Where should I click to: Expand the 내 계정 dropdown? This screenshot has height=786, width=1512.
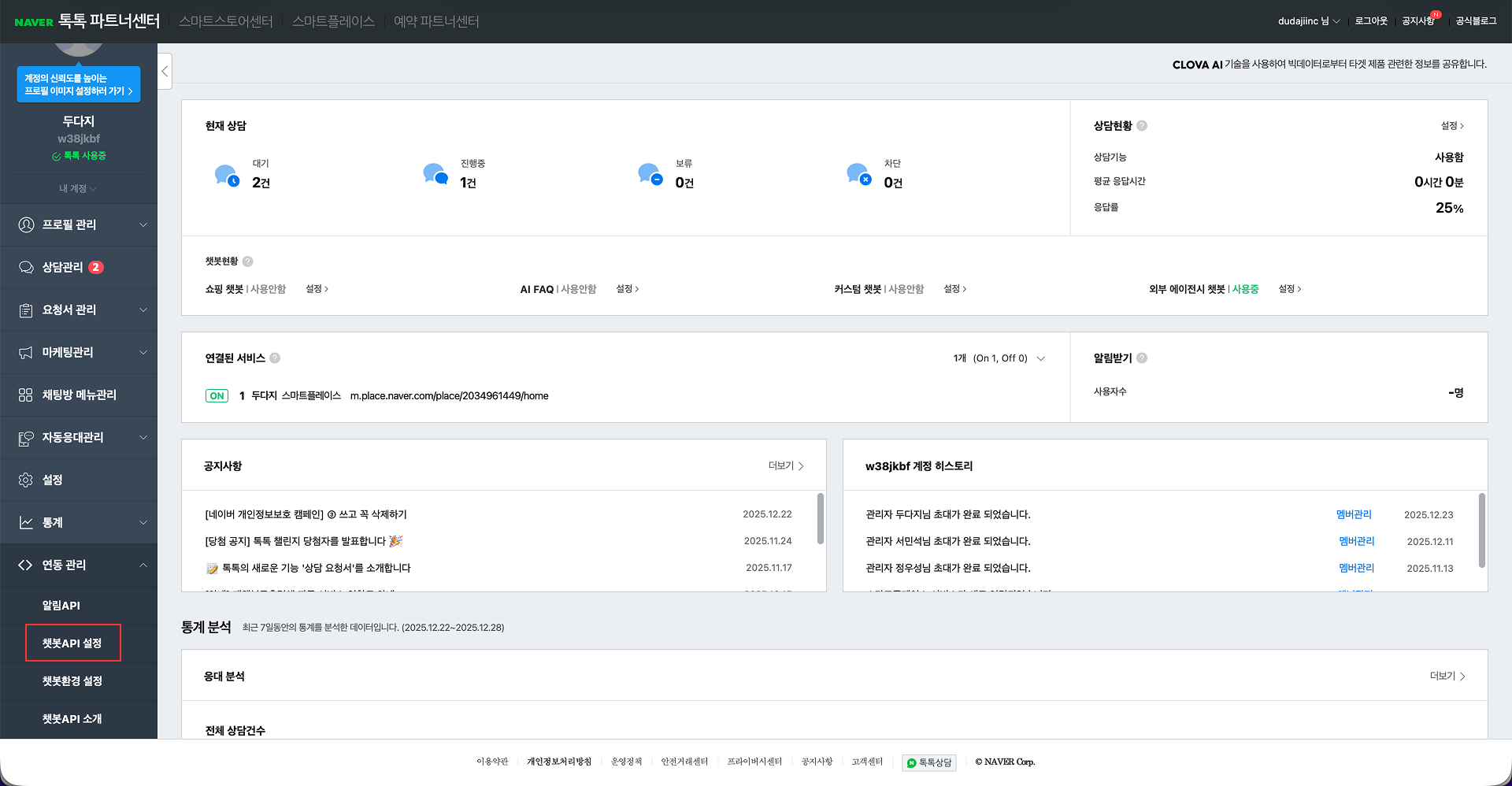(x=78, y=189)
